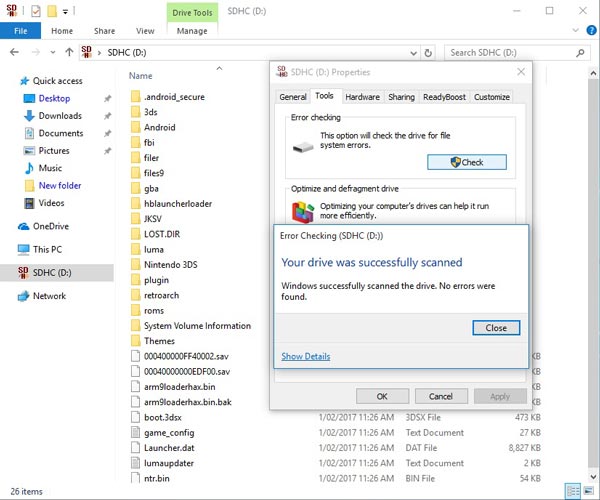The height and width of the screenshot is (500, 600).
Task: Click the greyed Apply button
Action: coord(500,396)
